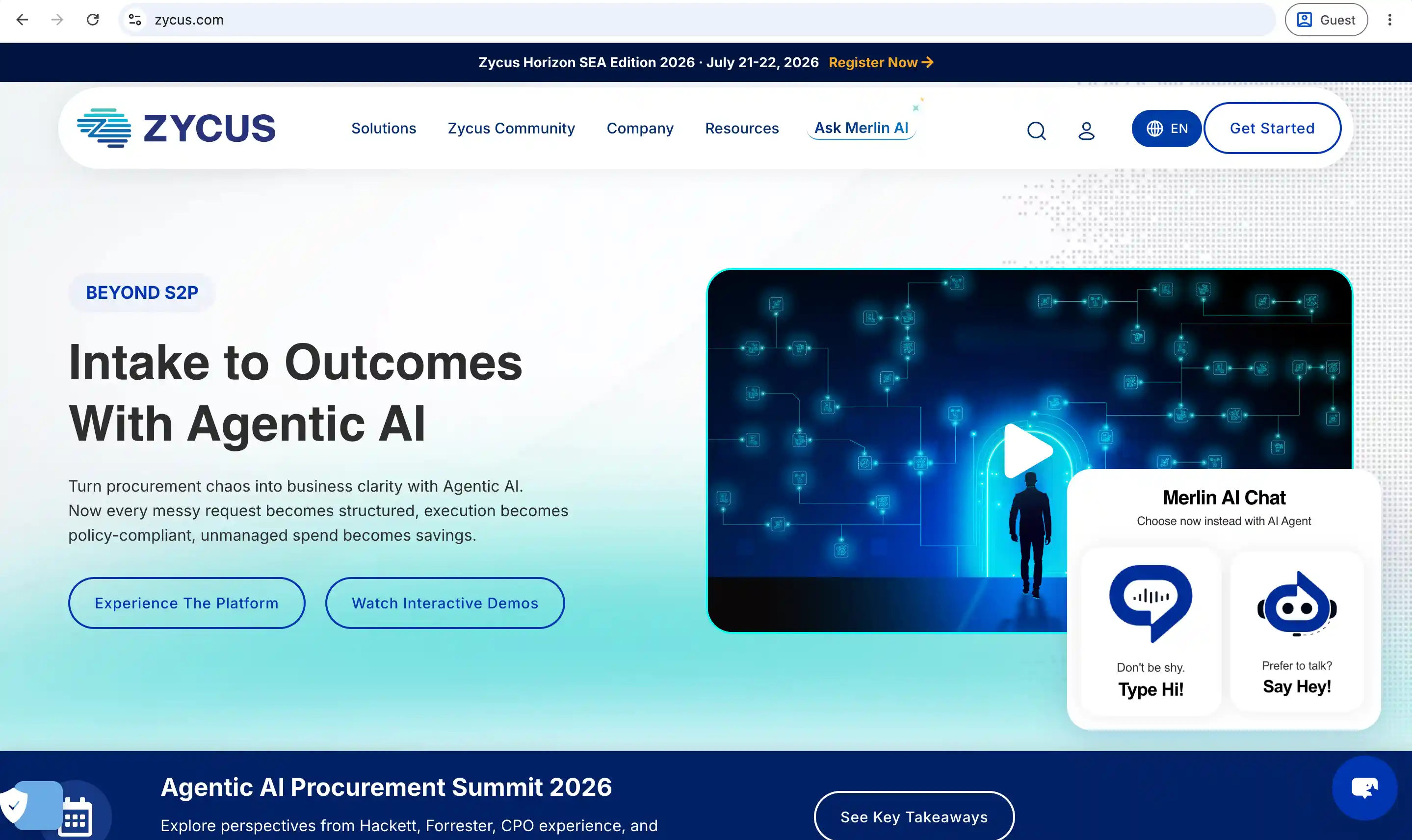The width and height of the screenshot is (1412, 840).
Task: Choose Type Hi! chat option
Action: point(1151,631)
